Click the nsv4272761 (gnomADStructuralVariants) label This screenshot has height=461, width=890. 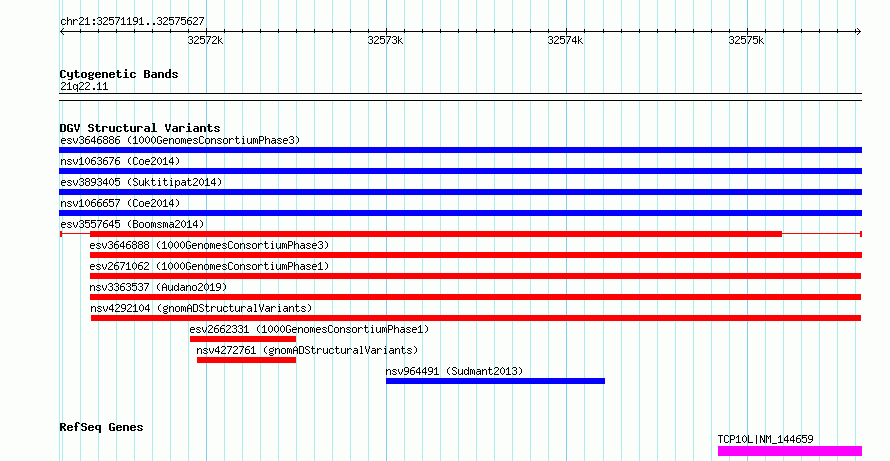pos(307,350)
